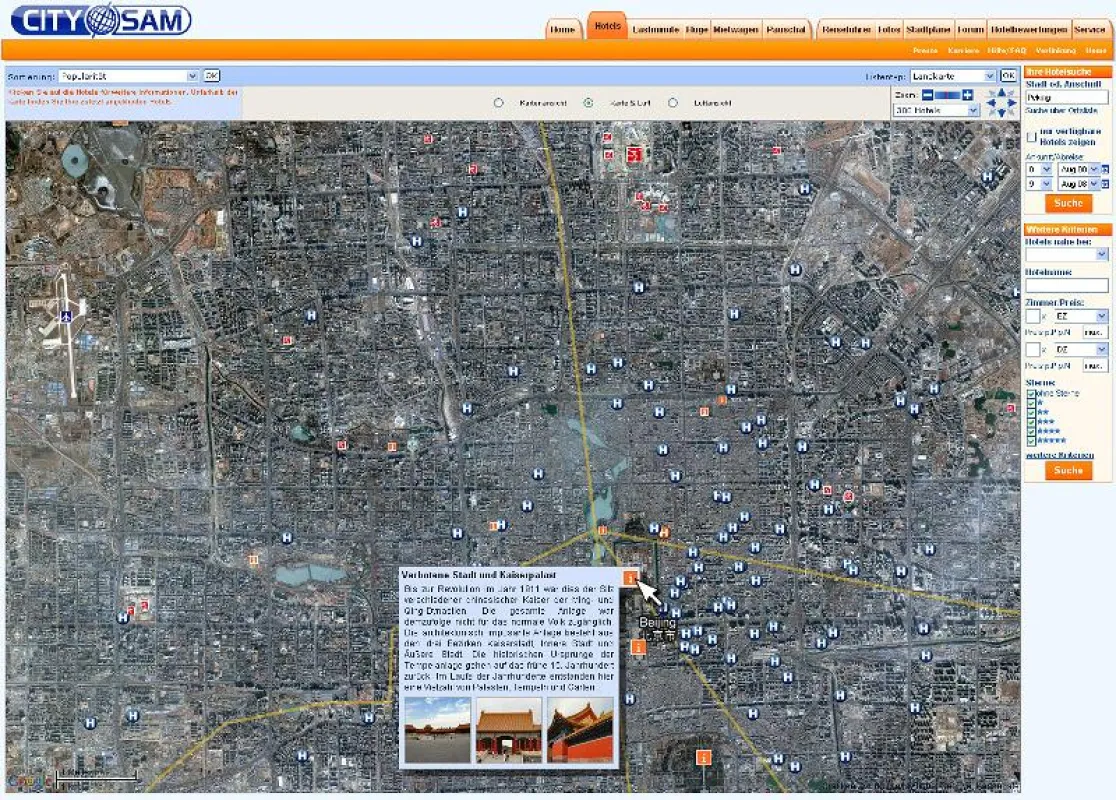This screenshot has height=800, width=1116.
Task: Open the 300 Hotels count dropdown
Action: tap(936, 110)
